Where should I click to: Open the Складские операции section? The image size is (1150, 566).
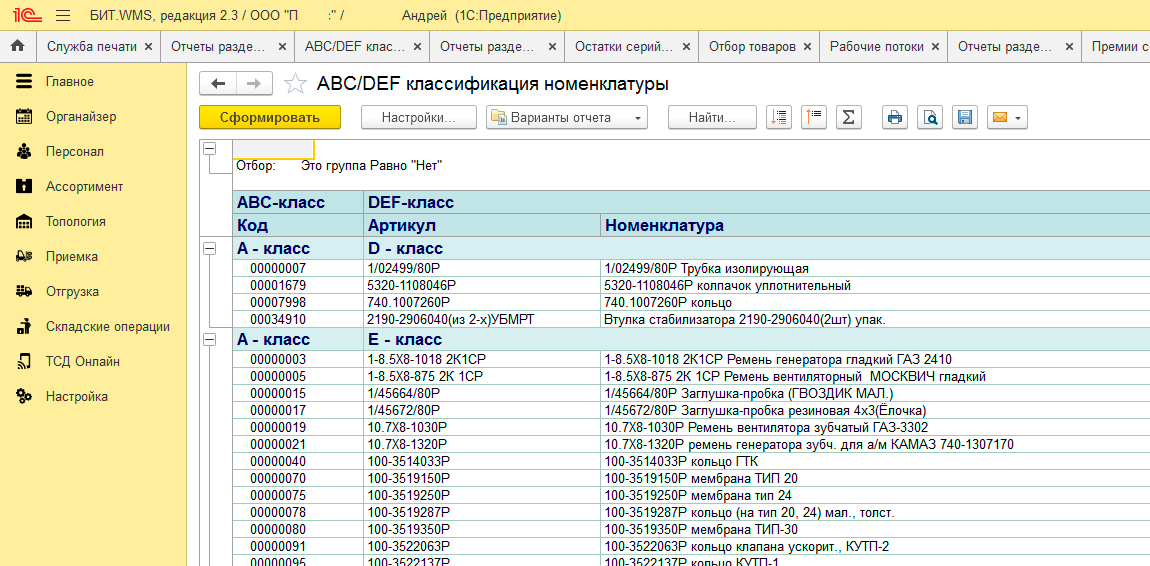click(x=108, y=327)
